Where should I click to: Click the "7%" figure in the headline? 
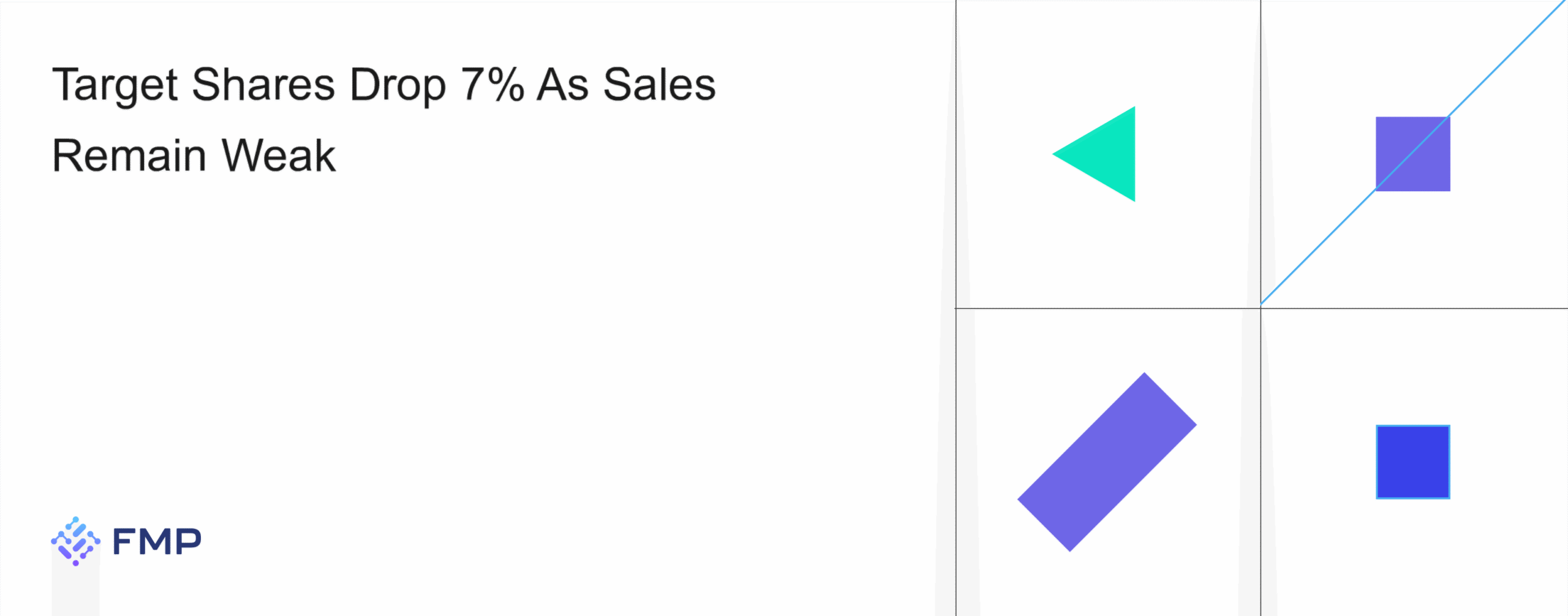[492, 85]
